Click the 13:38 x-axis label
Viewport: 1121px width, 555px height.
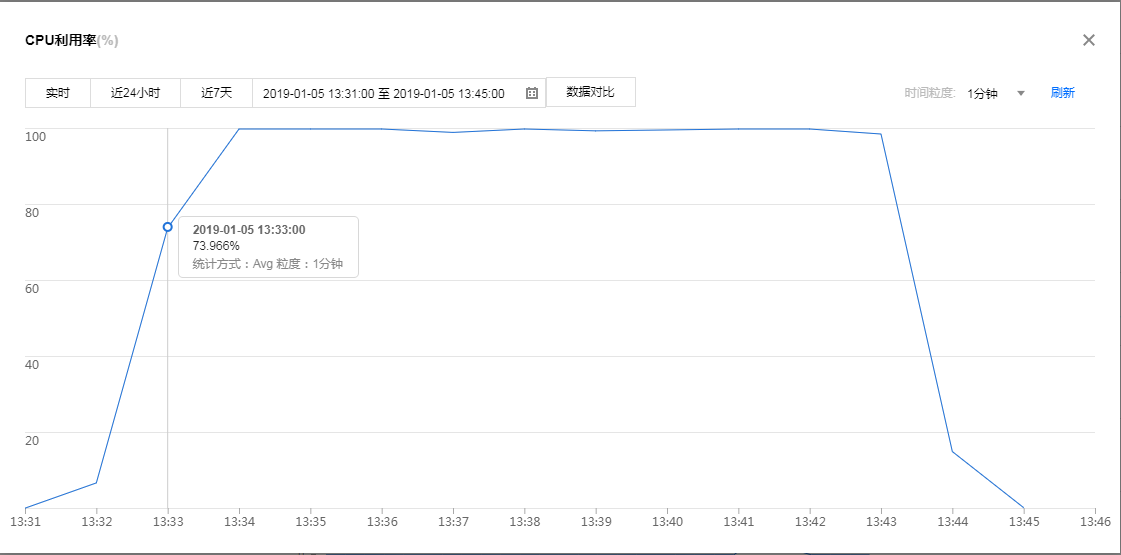click(x=524, y=522)
